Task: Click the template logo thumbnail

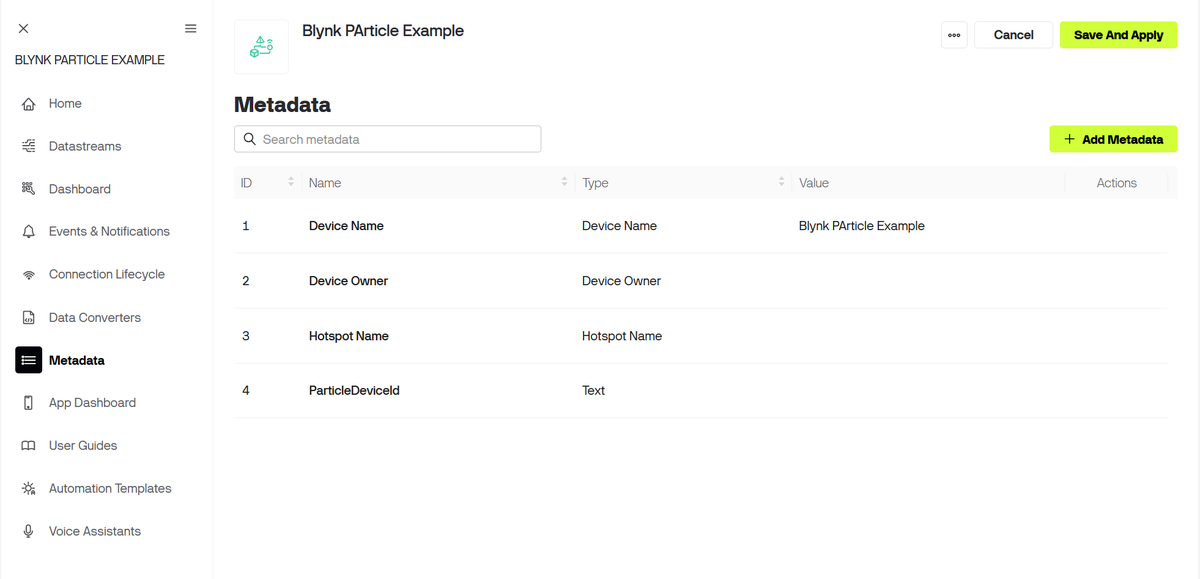Action: [x=261, y=46]
